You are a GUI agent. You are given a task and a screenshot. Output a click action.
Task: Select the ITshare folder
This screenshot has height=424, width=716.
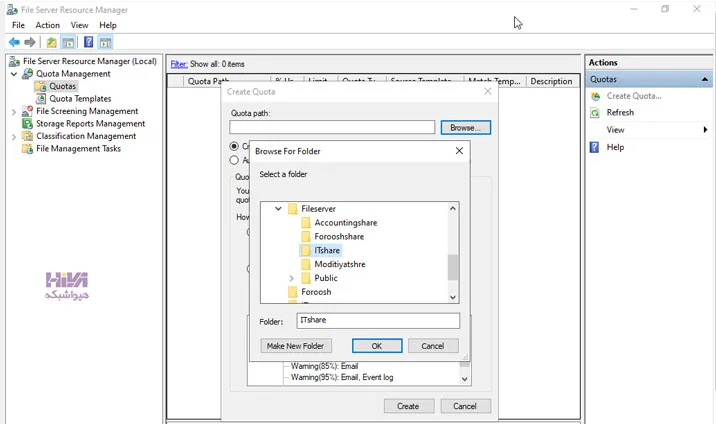click(x=326, y=250)
